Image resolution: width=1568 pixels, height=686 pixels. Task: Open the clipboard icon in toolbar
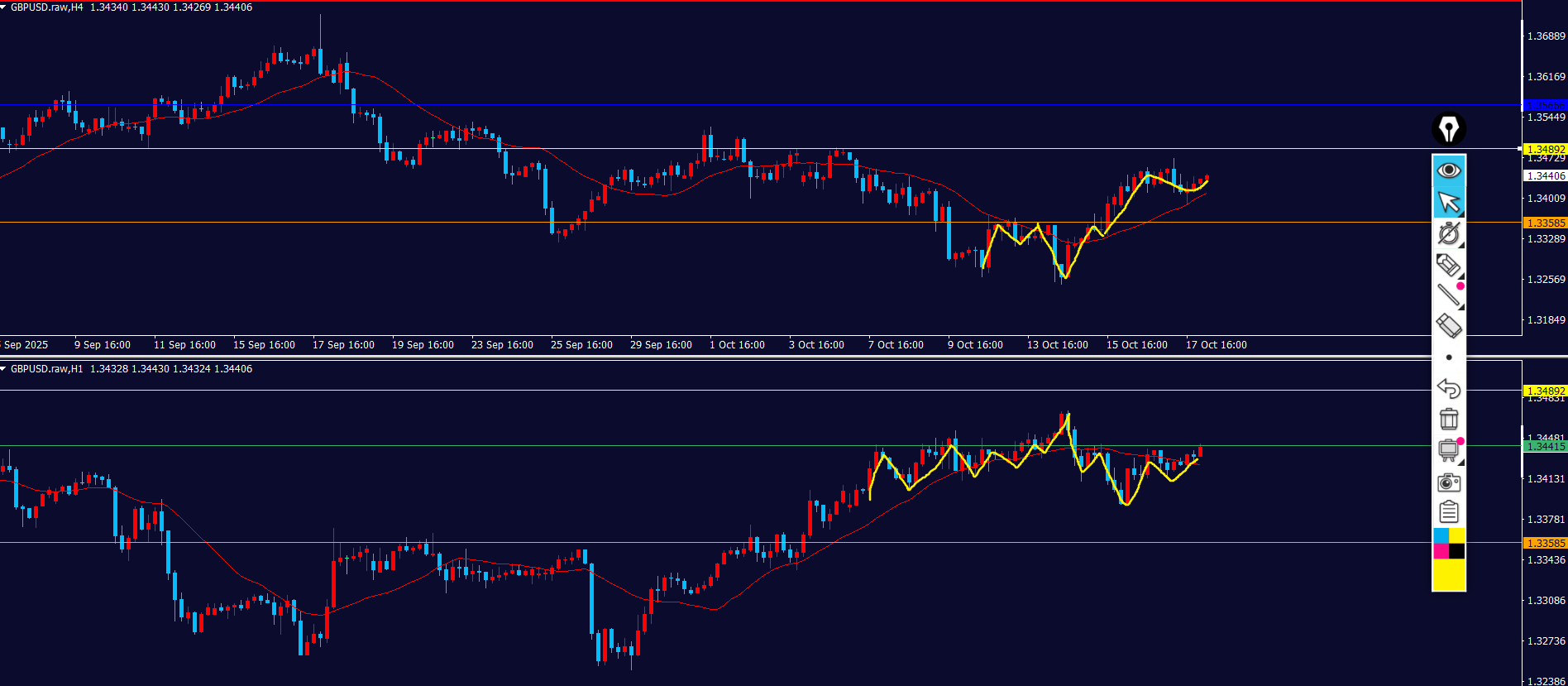point(1448,512)
